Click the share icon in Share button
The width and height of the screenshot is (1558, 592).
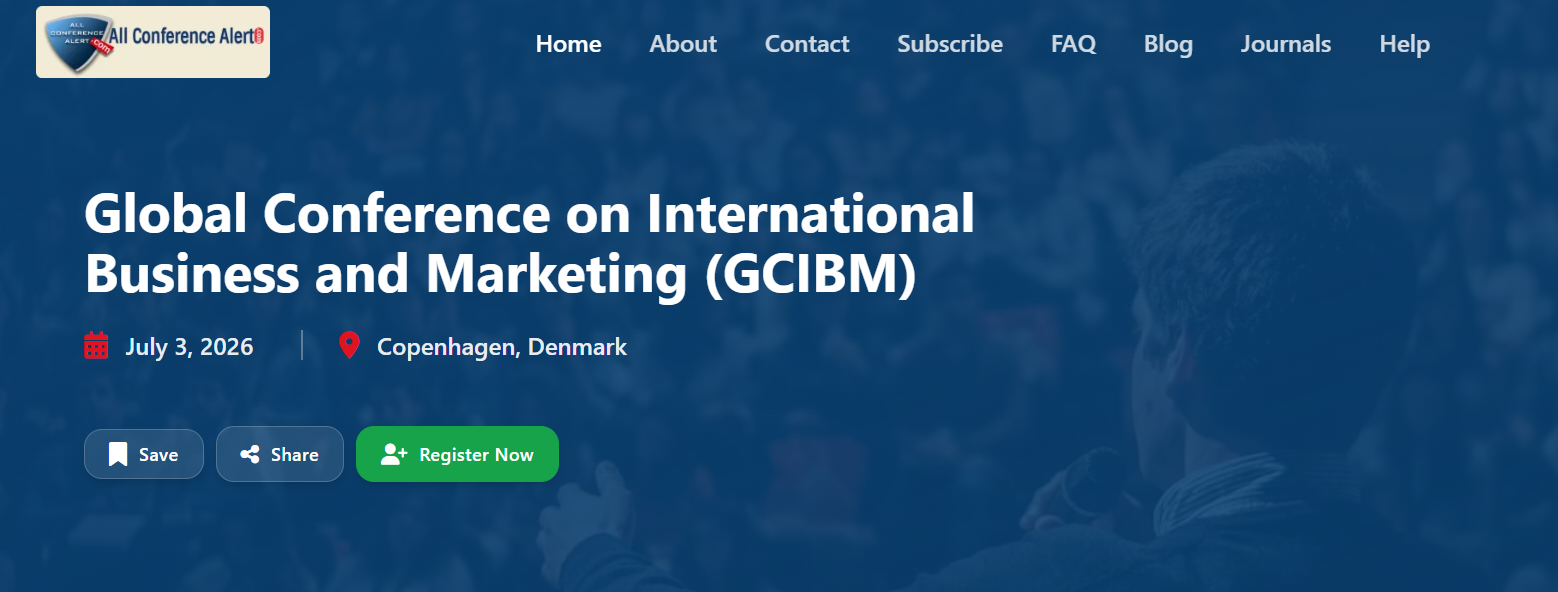(x=250, y=455)
